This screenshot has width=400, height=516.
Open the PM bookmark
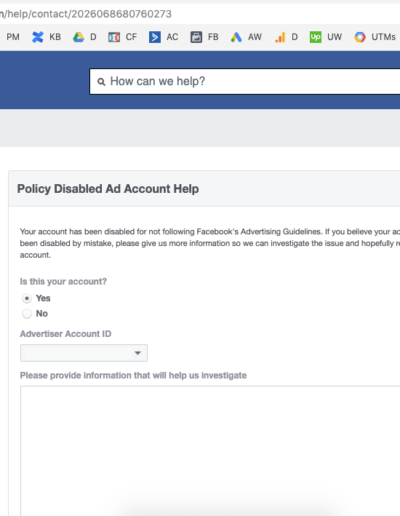tap(13, 37)
